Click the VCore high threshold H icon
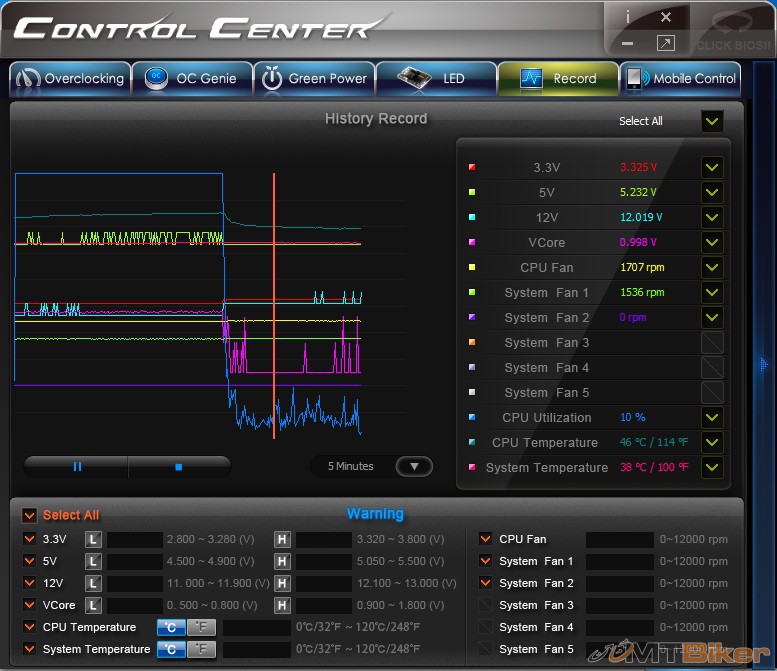The image size is (777, 671). pyautogui.click(x=282, y=605)
